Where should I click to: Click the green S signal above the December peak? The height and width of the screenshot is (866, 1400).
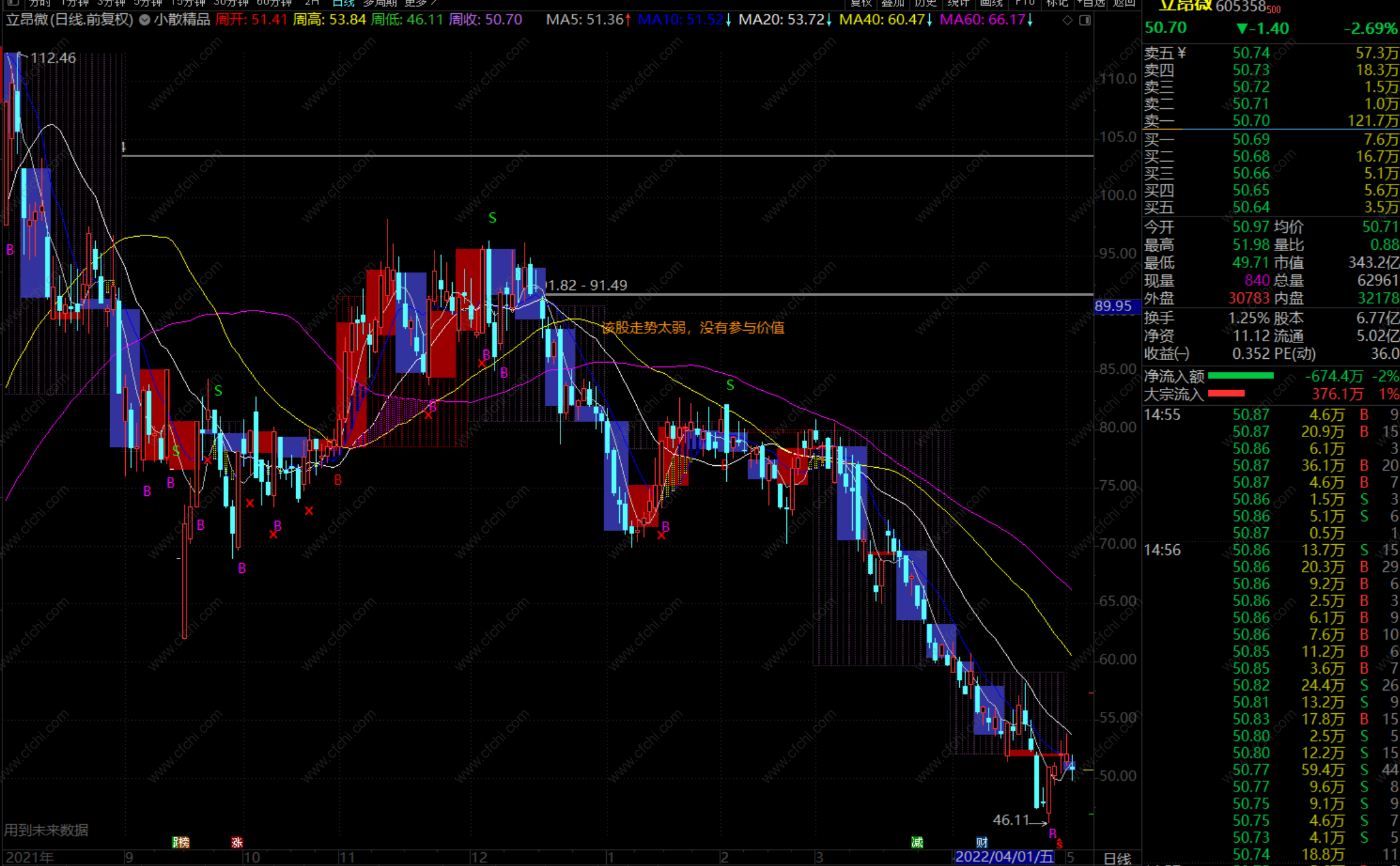coord(492,218)
